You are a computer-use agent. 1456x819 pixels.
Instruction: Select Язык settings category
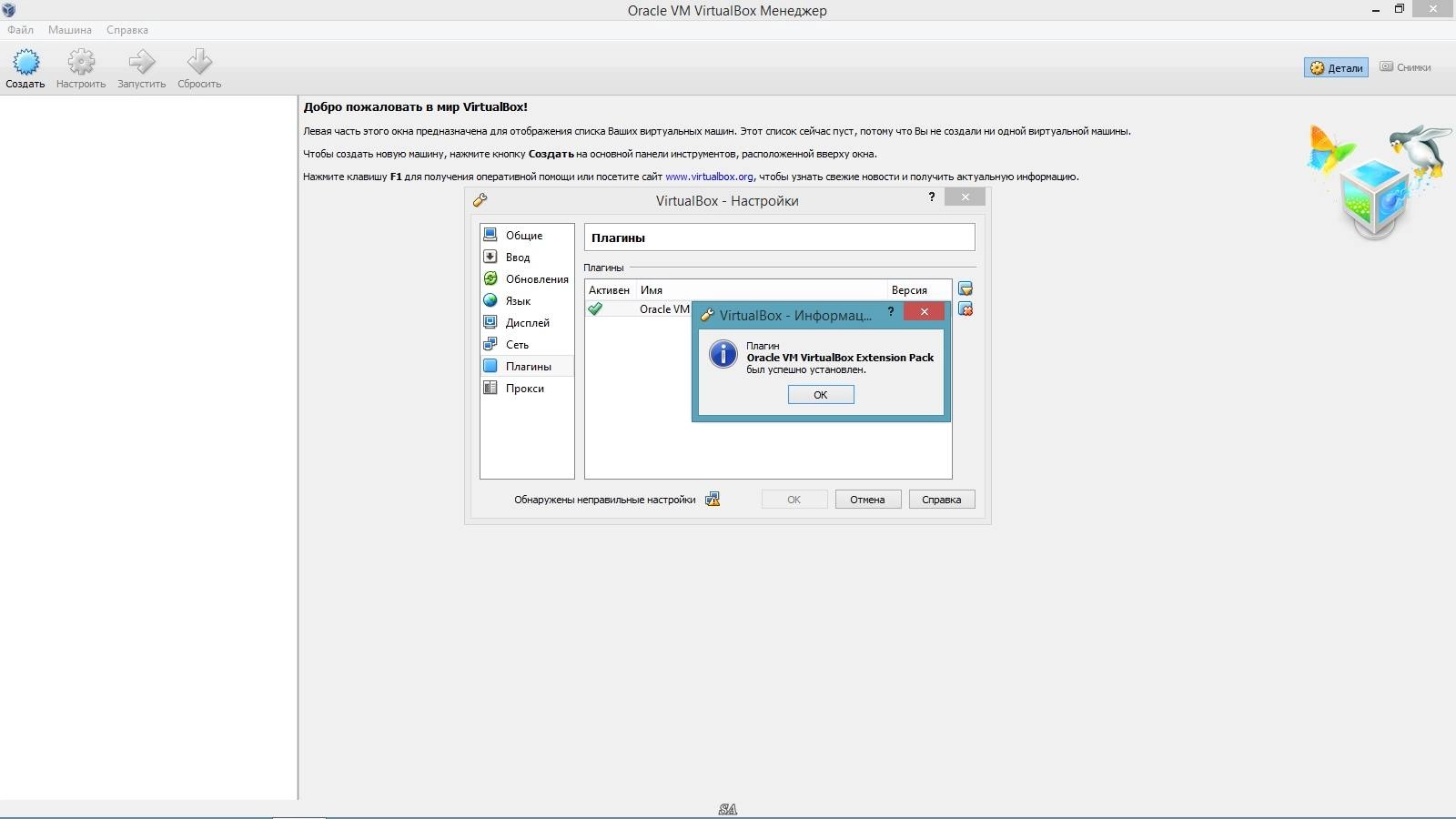click(x=527, y=300)
